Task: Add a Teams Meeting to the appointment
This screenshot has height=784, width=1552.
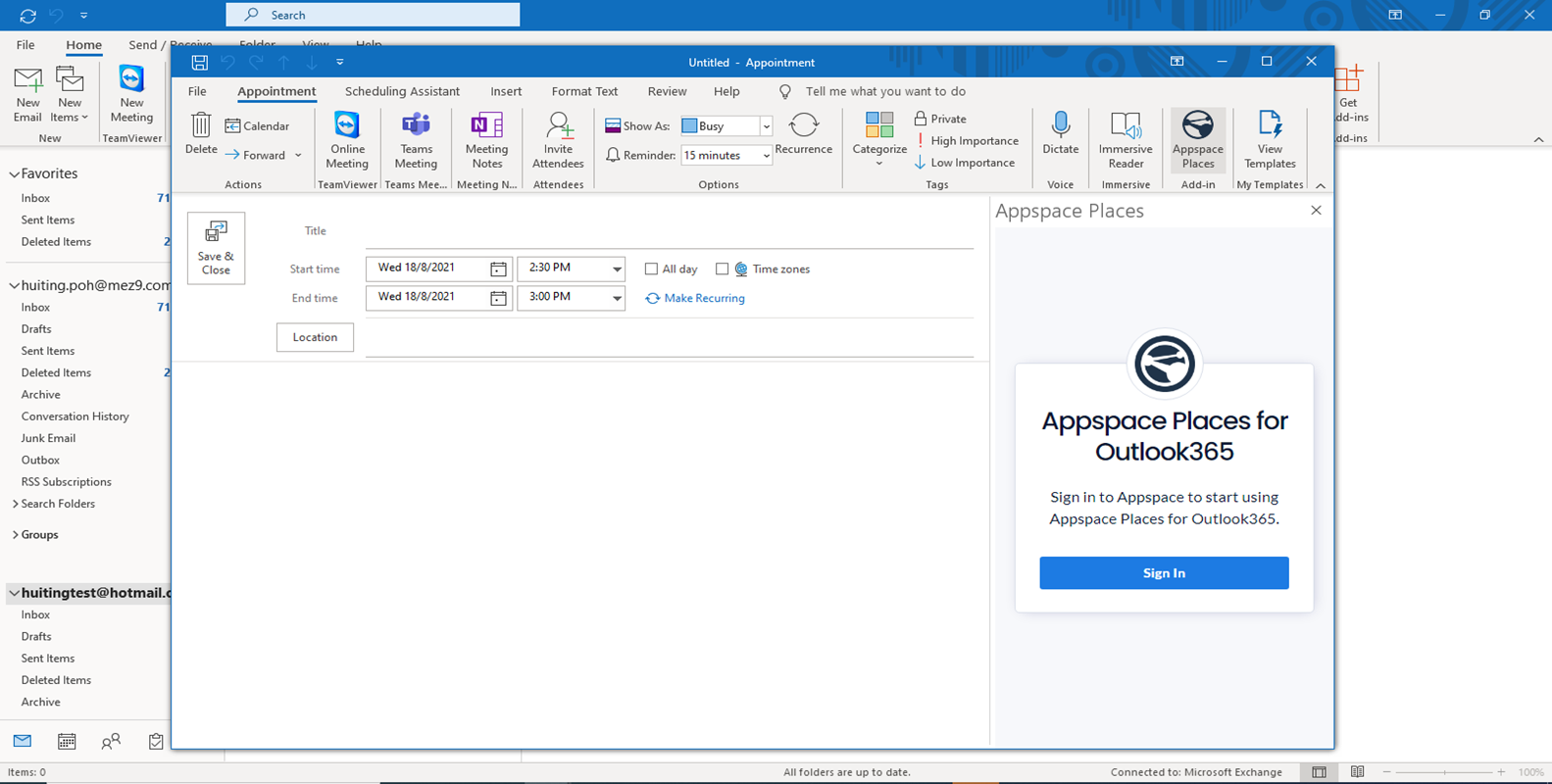Action: (416, 140)
